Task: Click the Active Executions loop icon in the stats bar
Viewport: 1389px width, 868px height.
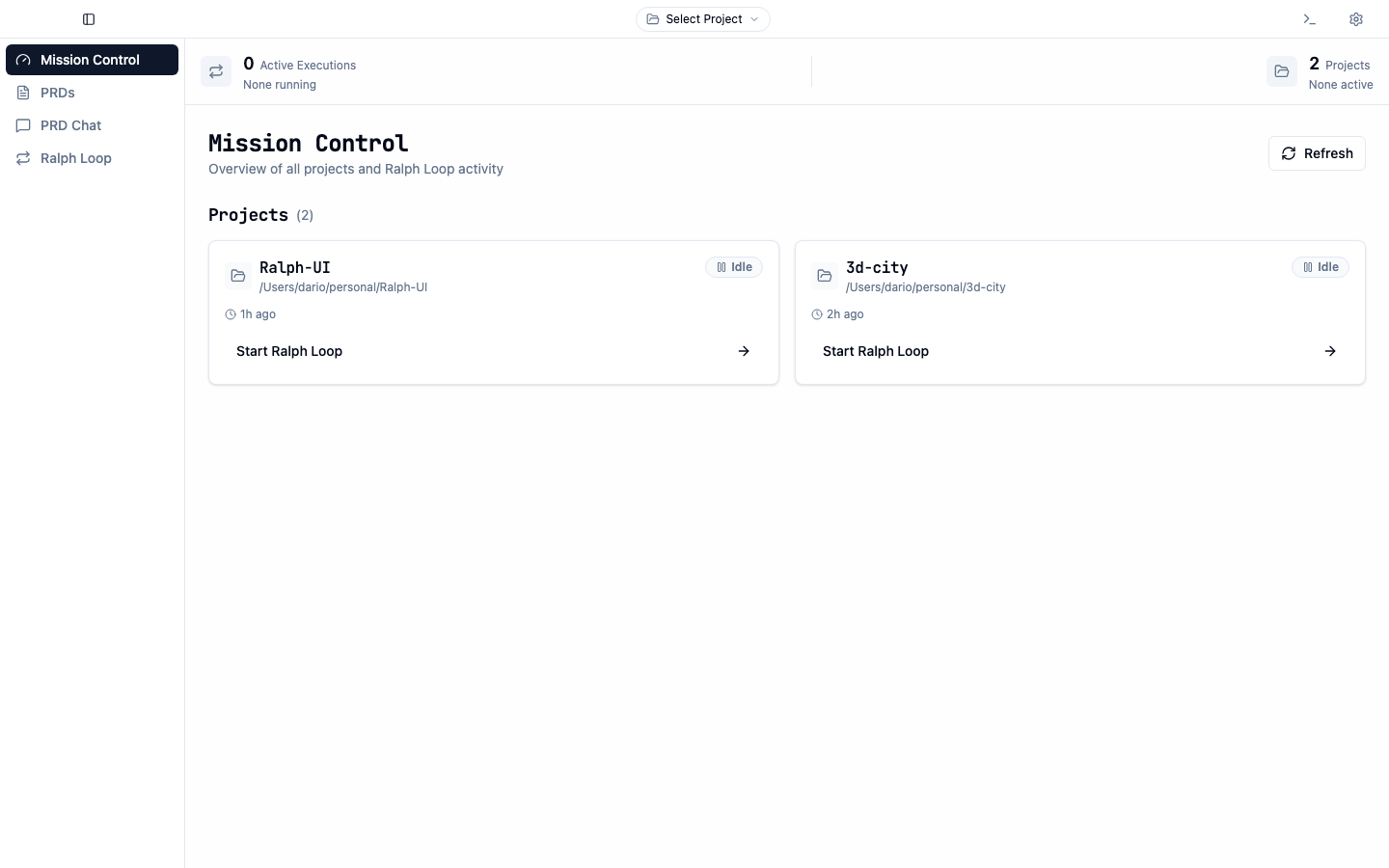Action: [216, 71]
